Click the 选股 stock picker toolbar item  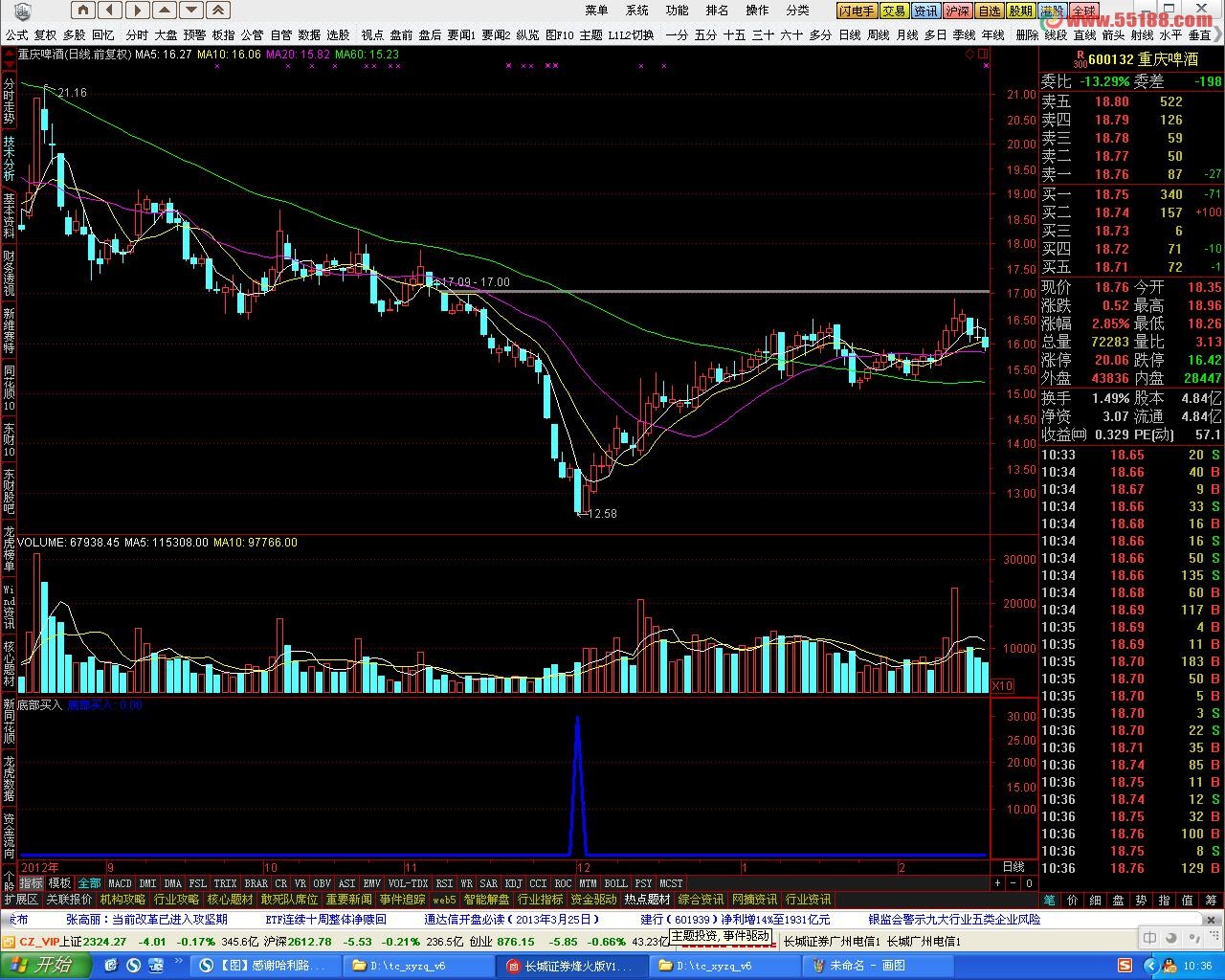pos(338,35)
